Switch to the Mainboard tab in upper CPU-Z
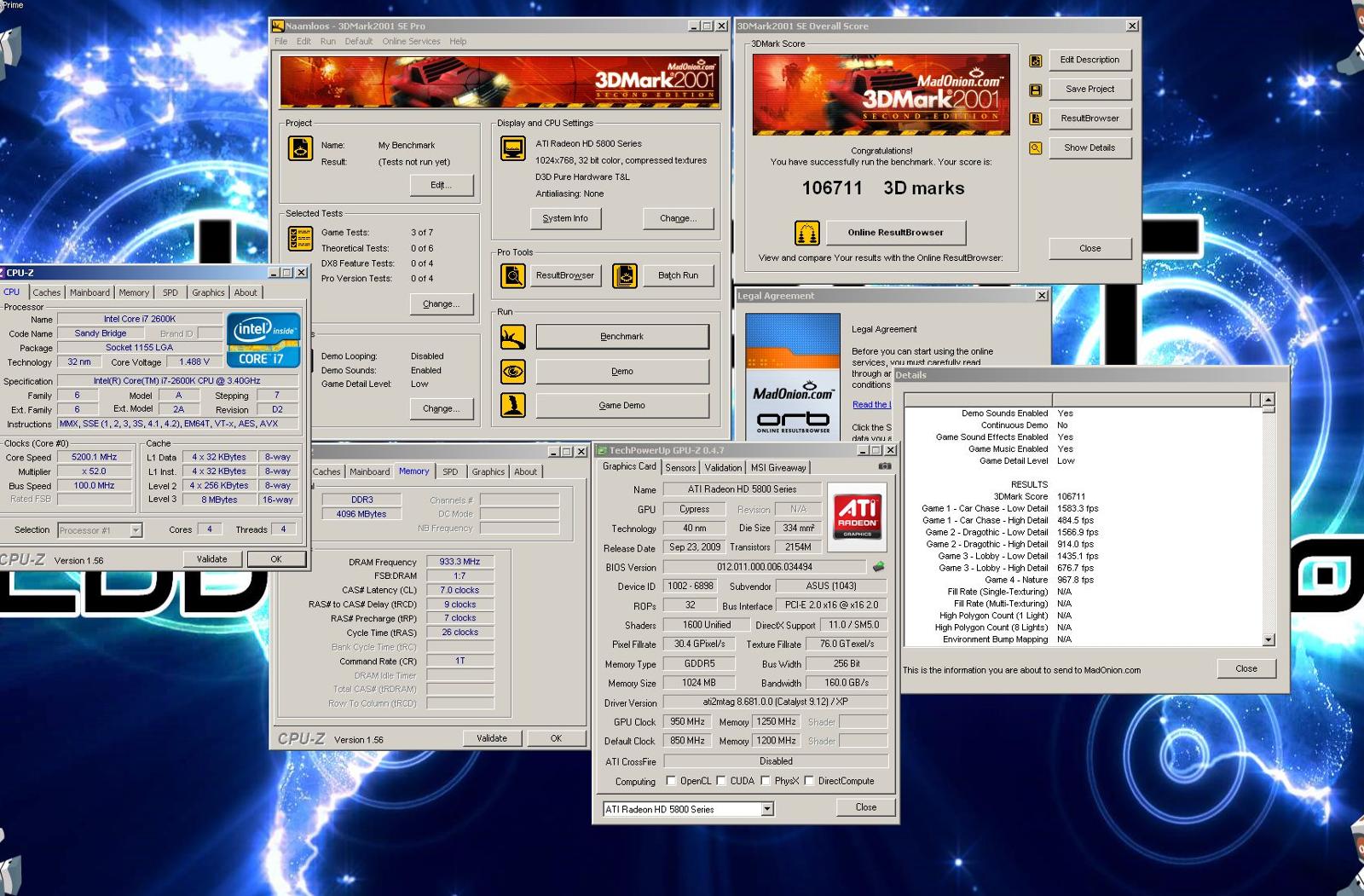Image resolution: width=1364 pixels, height=896 pixels. (x=90, y=292)
